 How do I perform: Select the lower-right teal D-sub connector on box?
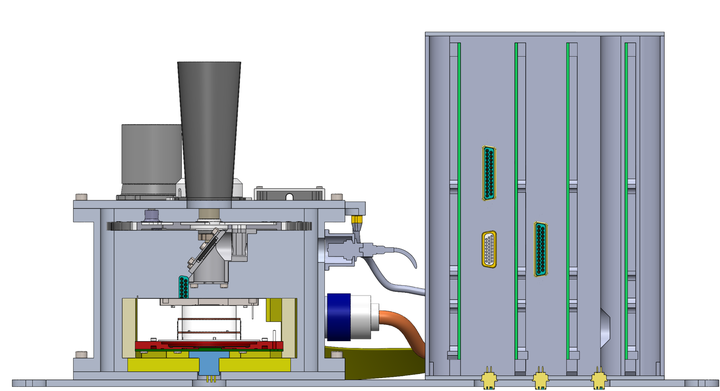point(540,249)
